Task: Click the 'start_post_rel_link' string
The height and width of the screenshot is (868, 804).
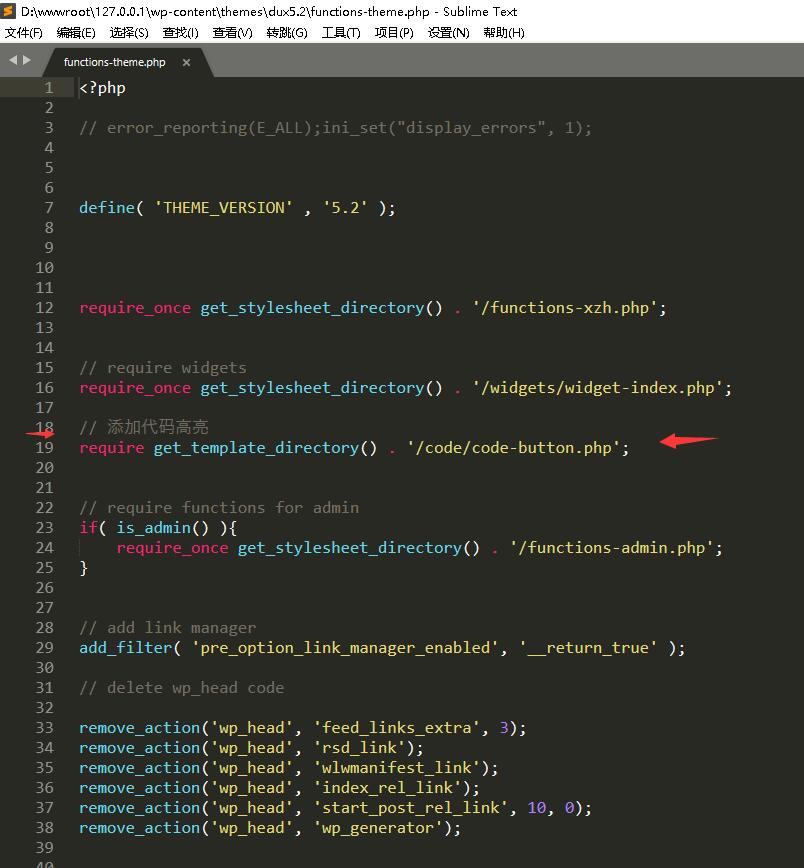Action: 410,808
